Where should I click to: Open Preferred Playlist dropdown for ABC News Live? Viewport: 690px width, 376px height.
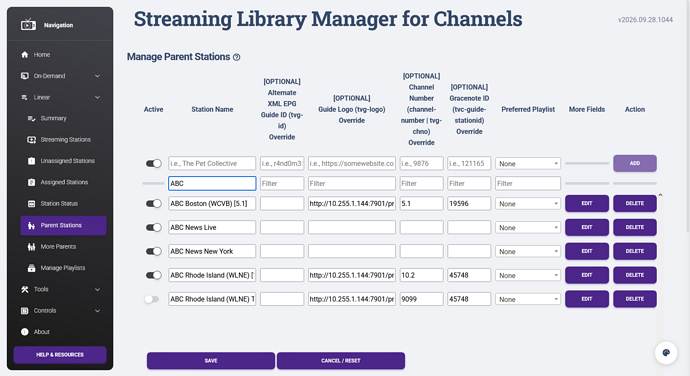coord(528,227)
